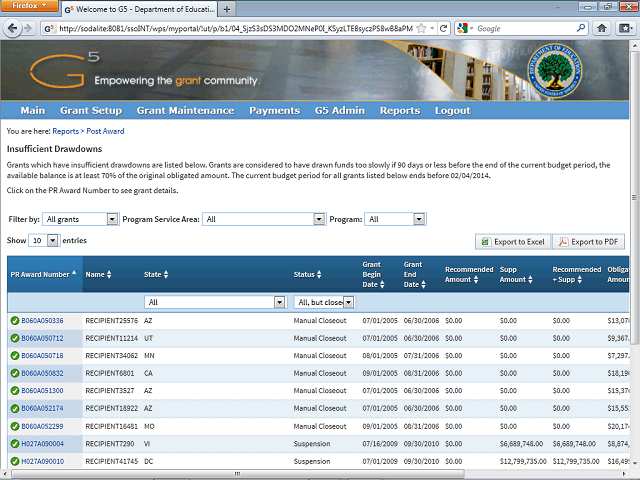Click the bookmarks menu icon at toolbar end
The width and height of the screenshot is (640, 480).
click(625, 28)
